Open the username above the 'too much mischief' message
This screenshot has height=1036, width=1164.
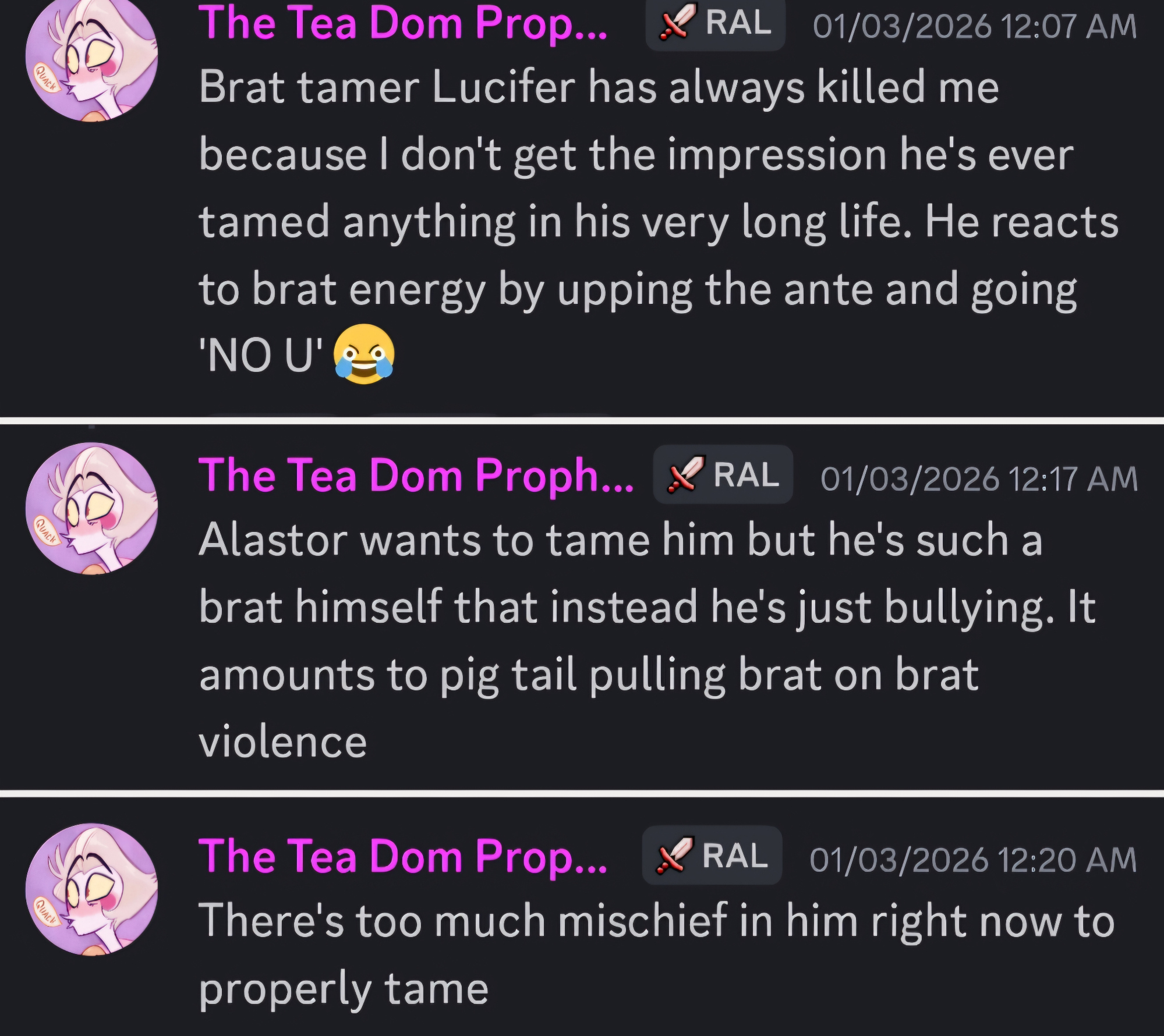click(x=402, y=856)
